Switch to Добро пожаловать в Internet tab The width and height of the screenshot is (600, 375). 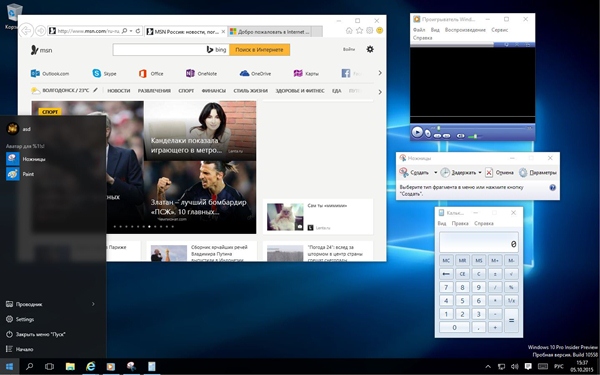270,32
